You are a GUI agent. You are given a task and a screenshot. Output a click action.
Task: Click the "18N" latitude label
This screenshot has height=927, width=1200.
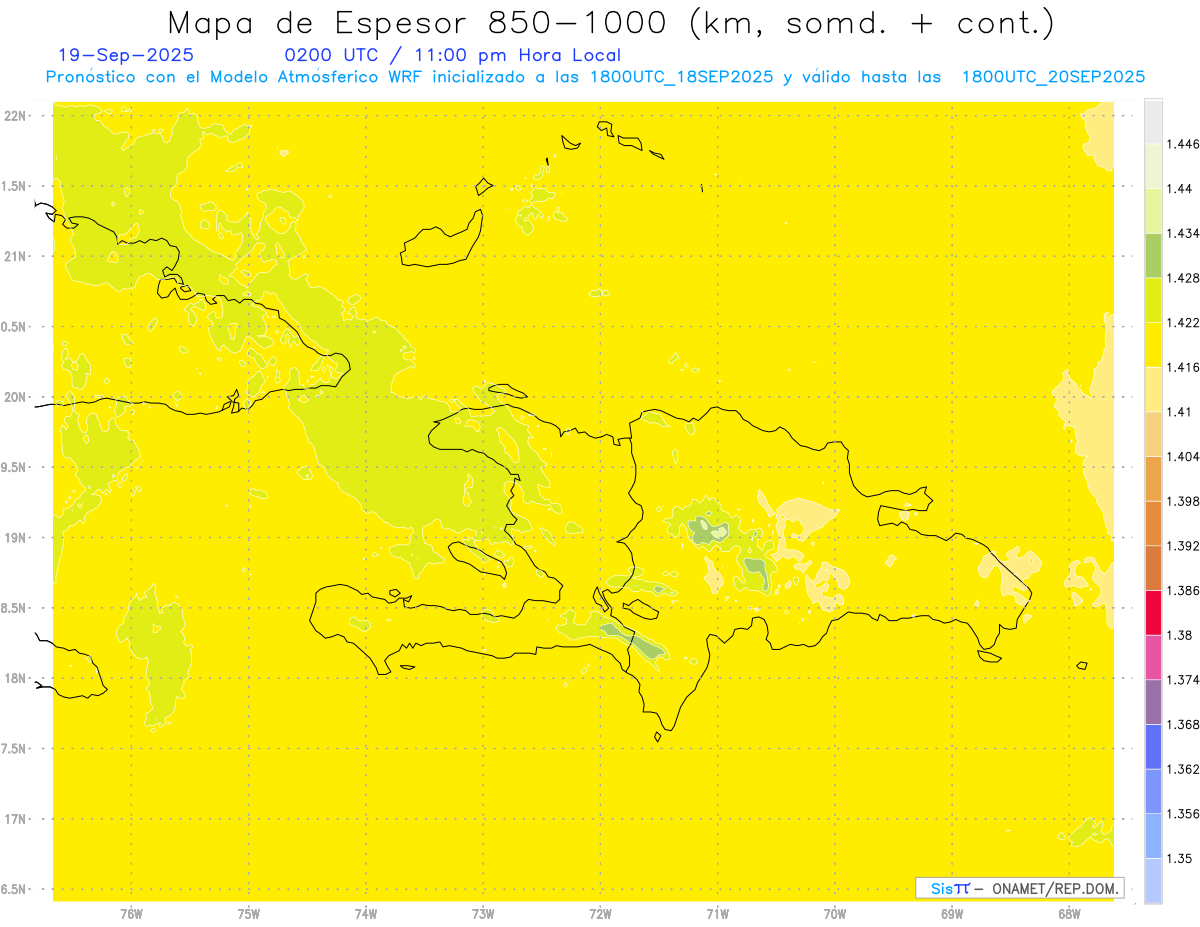click(14, 679)
